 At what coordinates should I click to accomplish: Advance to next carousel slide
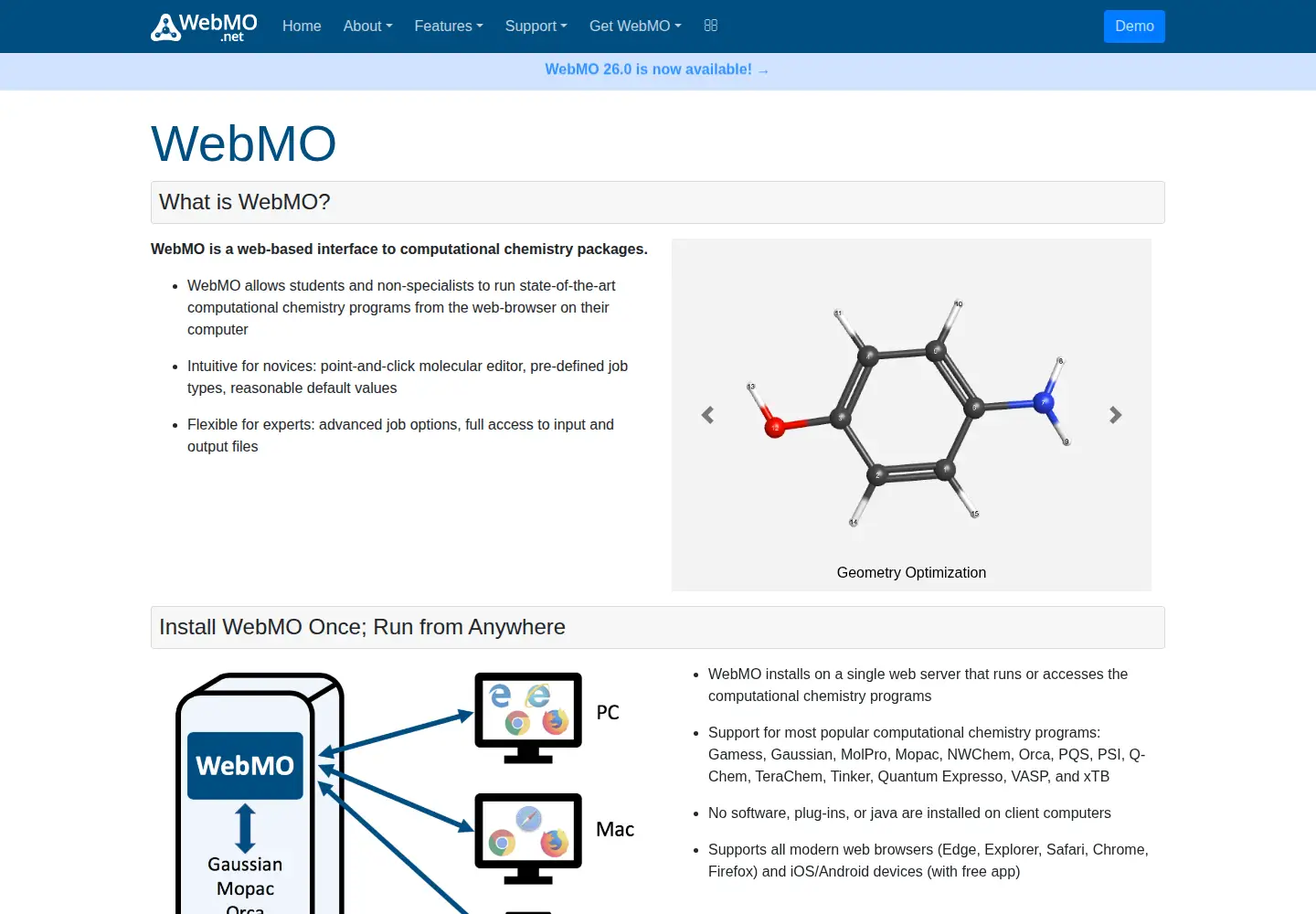click(1115, 415)
